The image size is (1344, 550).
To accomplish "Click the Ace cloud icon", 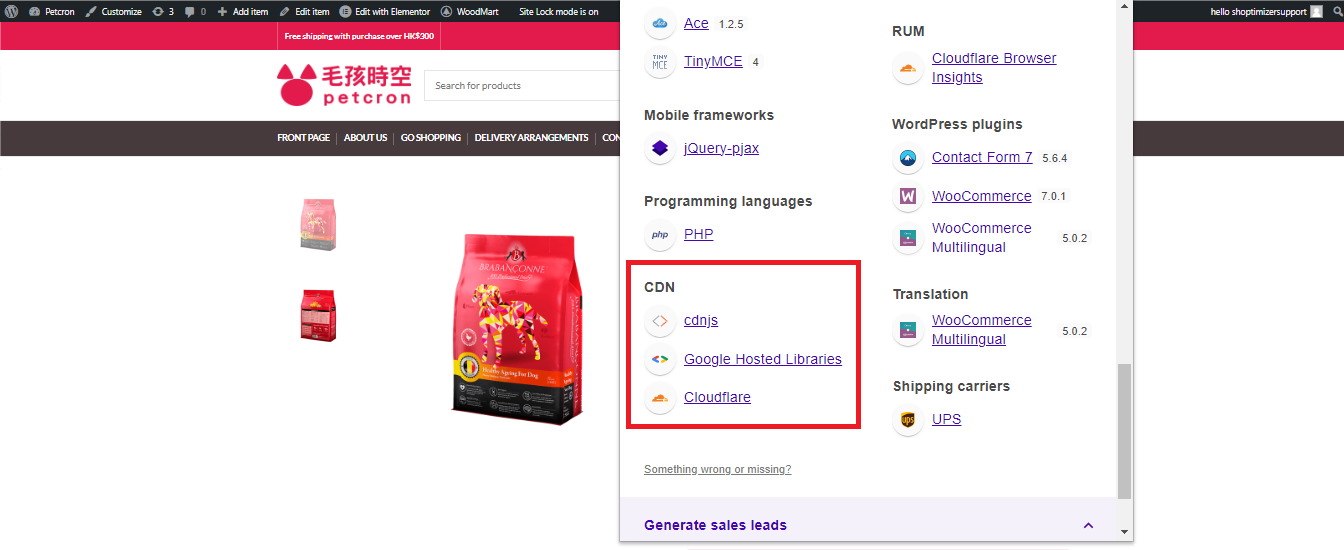I will click(x=659, y=23).
